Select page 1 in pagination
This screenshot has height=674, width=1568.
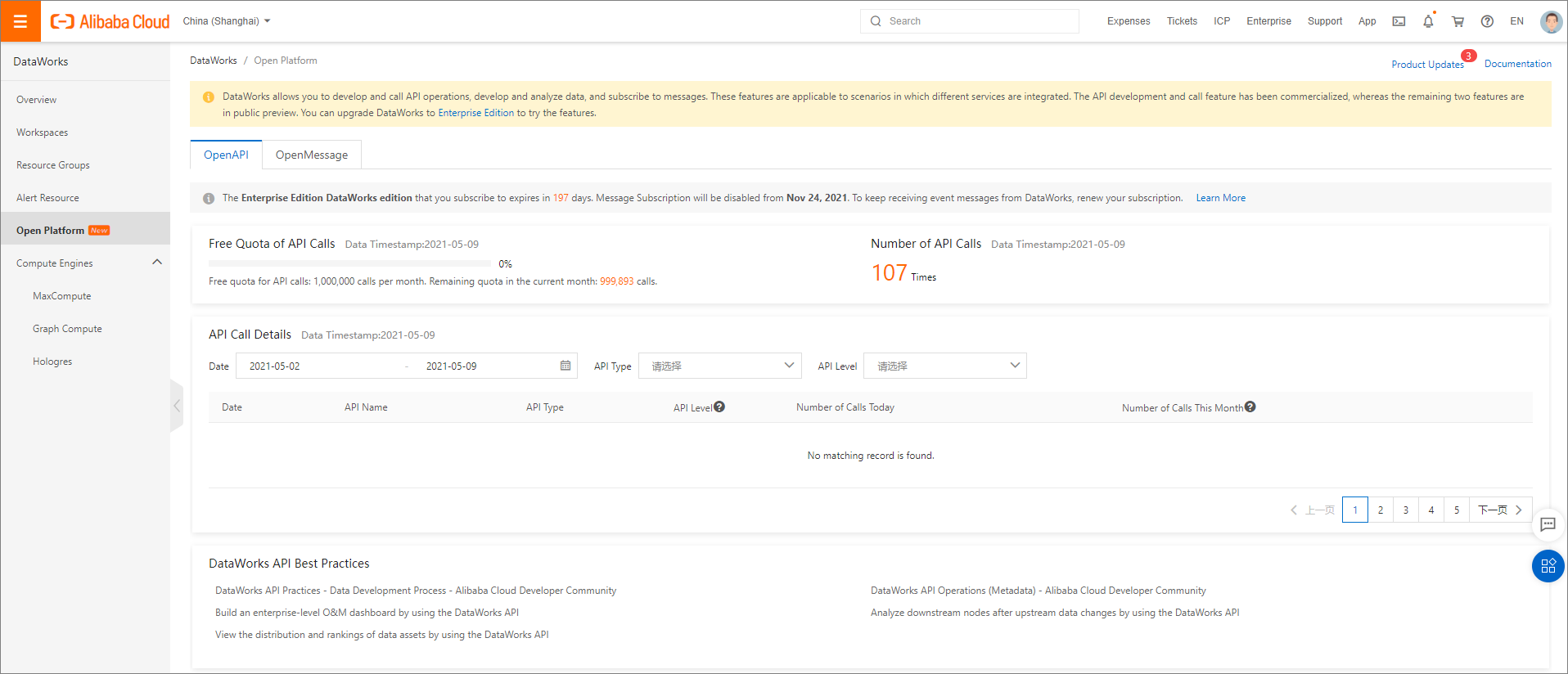coord(1354,510)
